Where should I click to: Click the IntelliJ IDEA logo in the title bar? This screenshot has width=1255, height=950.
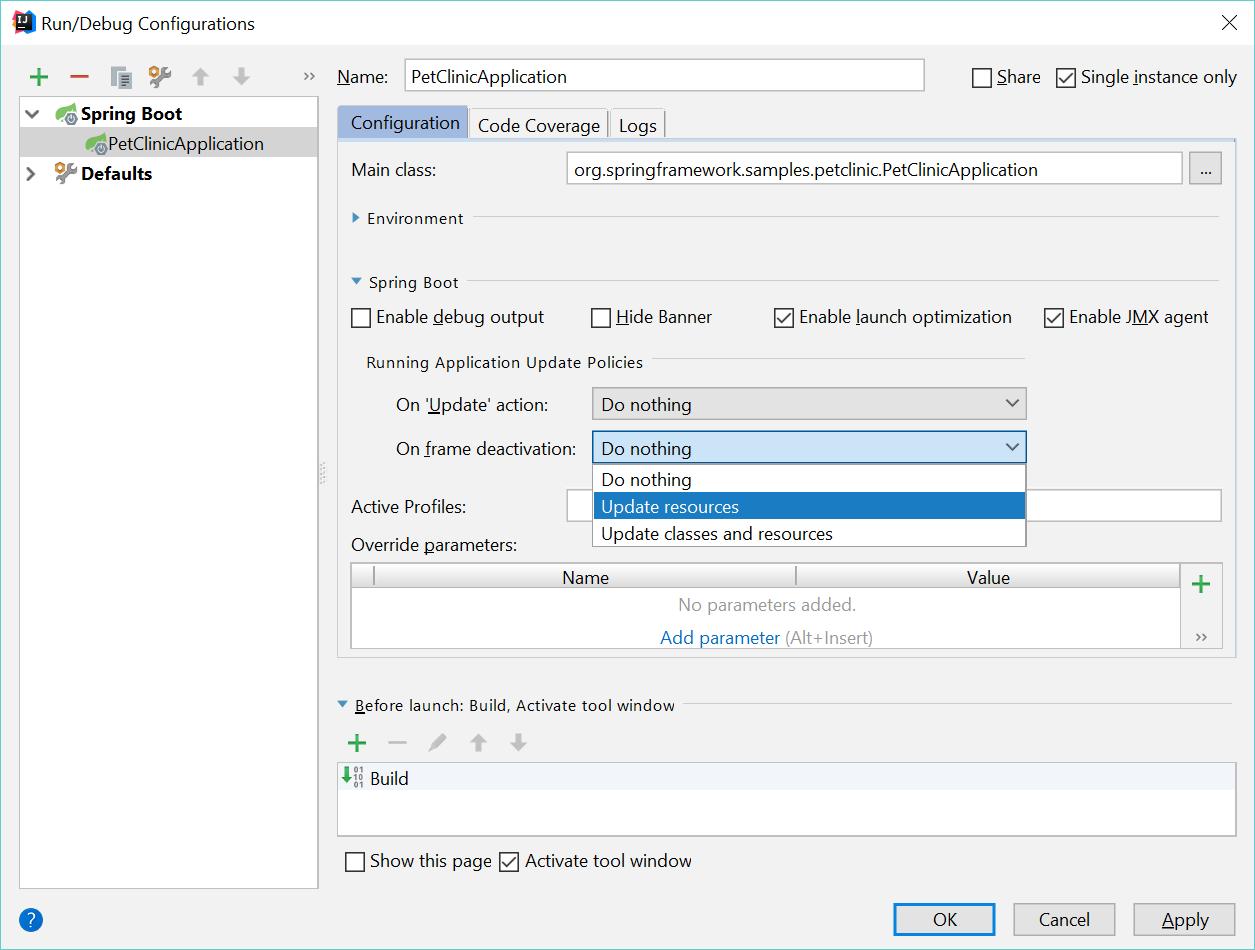tap(24, 23)
